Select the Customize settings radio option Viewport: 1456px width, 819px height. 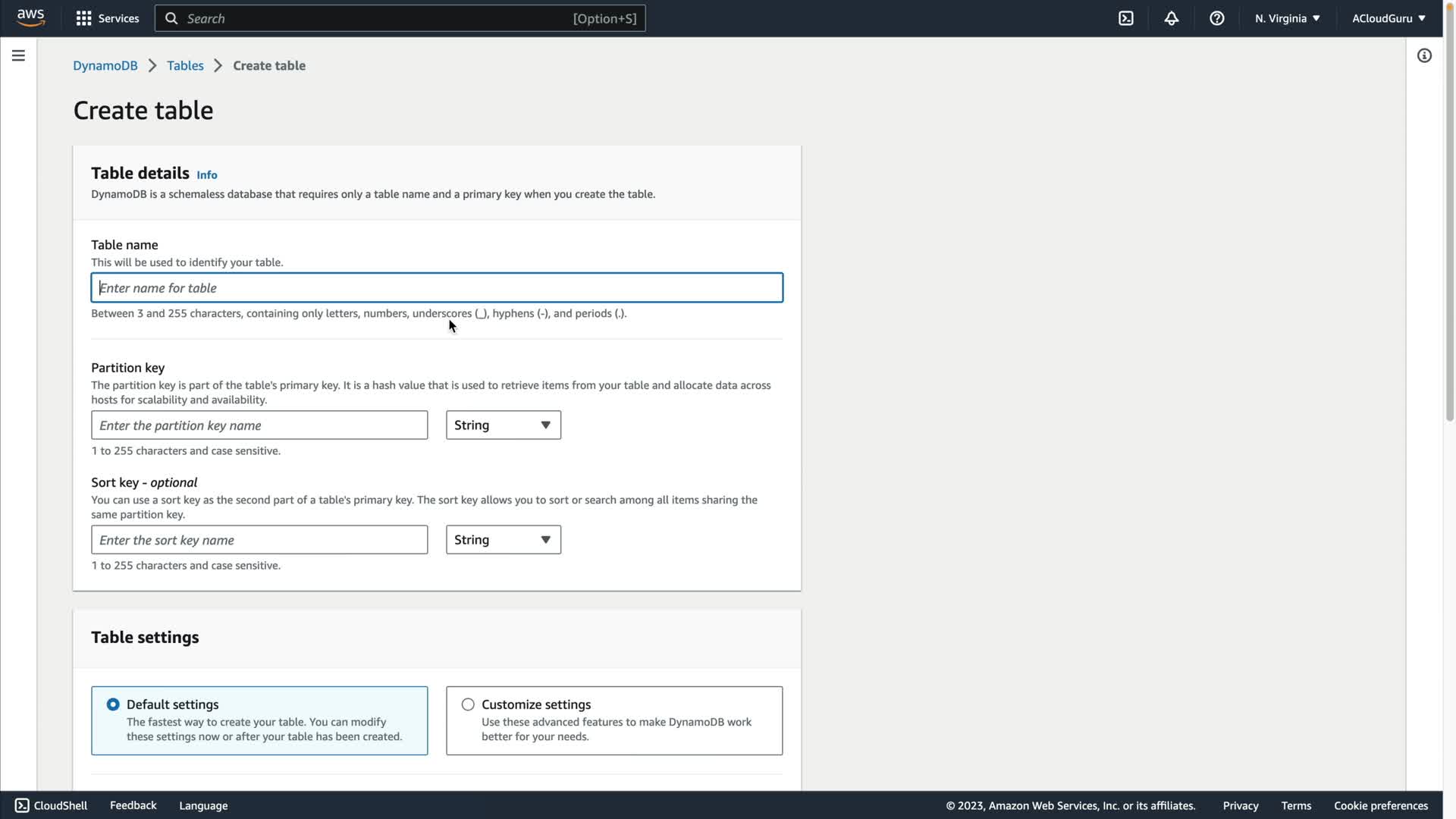tap(468, 704)
